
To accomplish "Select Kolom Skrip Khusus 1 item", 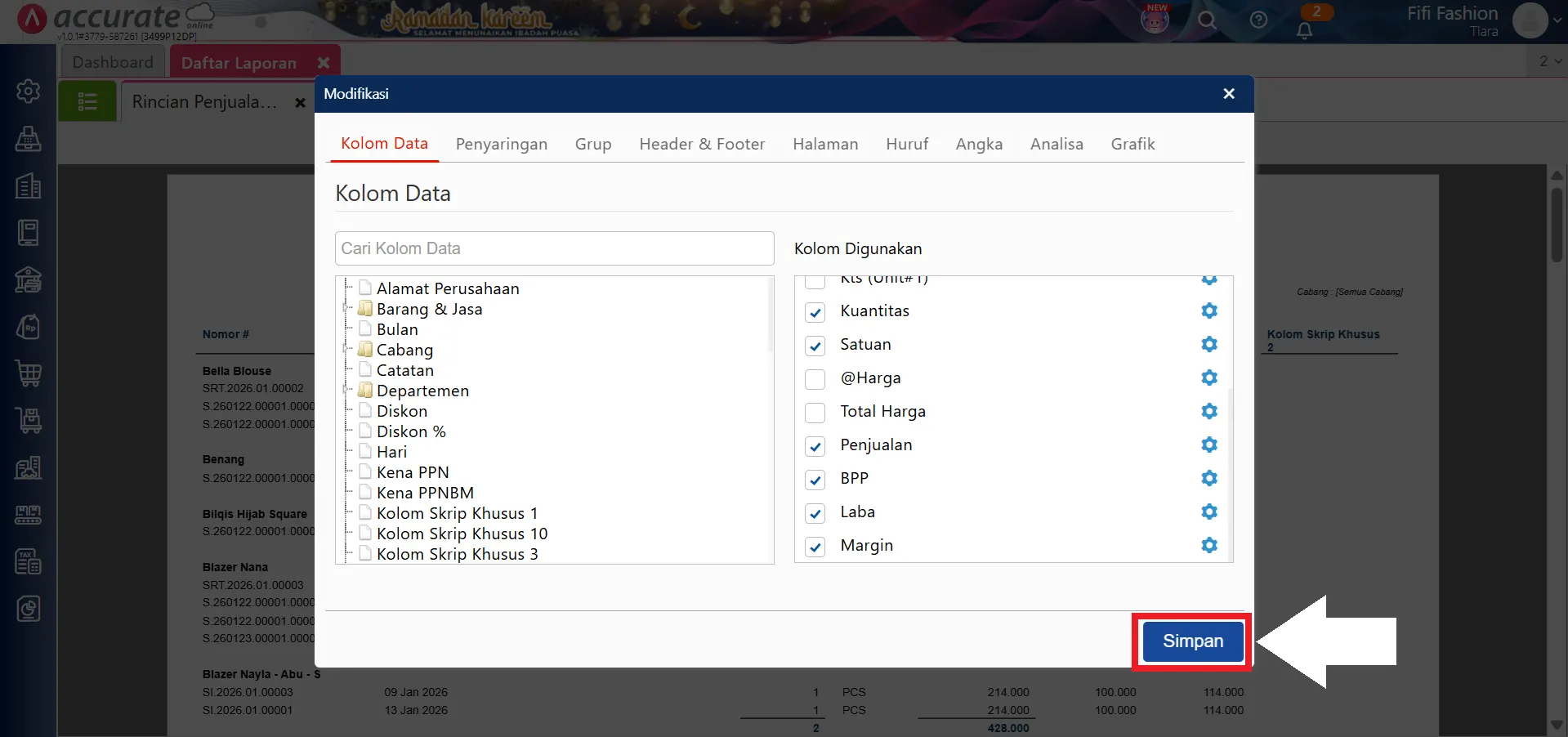I will point(457,513).
